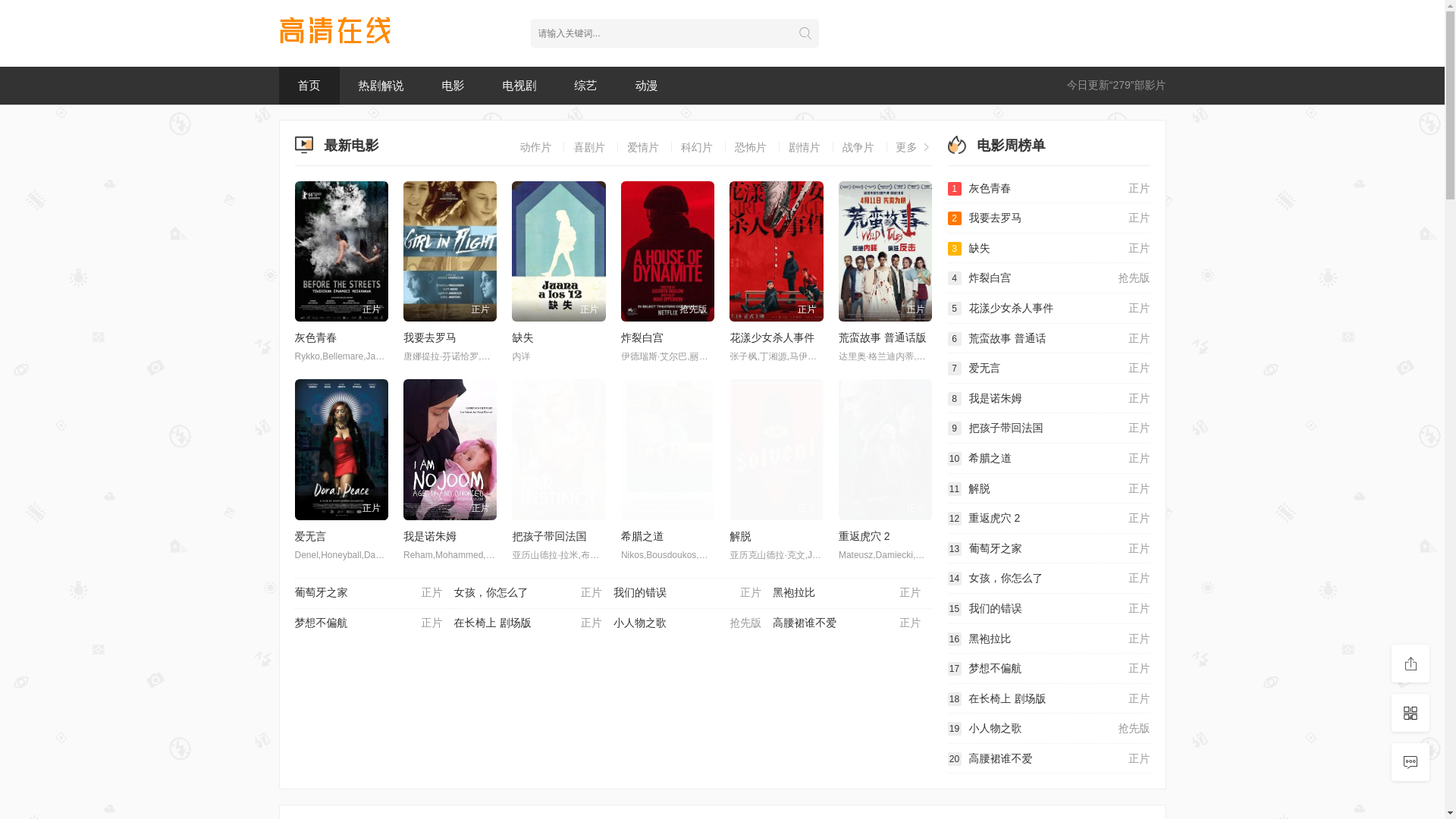Screen dimensions: 1456x819
Task: Open 梦想不偏航 in the movie list
Action: (x=369, y=623)
